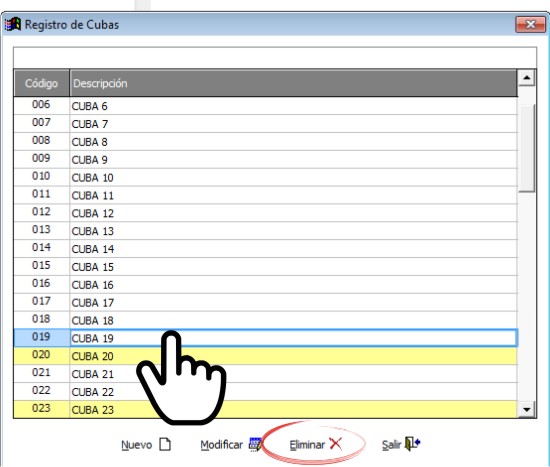Select the row CUBA 9

[266, 160]
